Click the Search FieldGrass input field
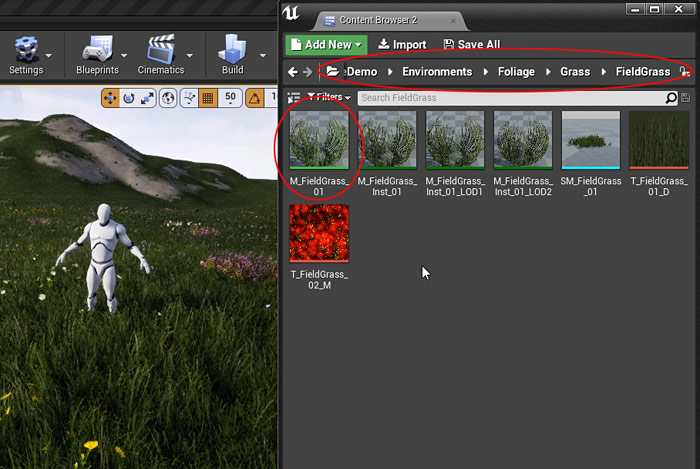Image resolution: width=700 pixels, height=469 pixels. tap(510, 98)
